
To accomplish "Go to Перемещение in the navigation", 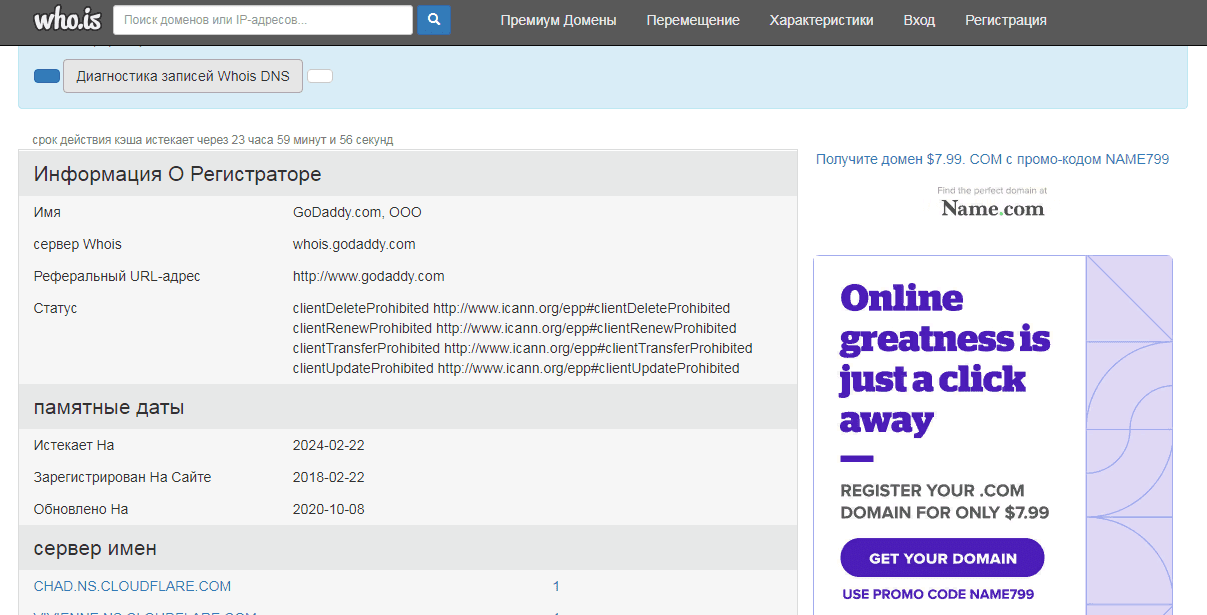I will (693, 20).
